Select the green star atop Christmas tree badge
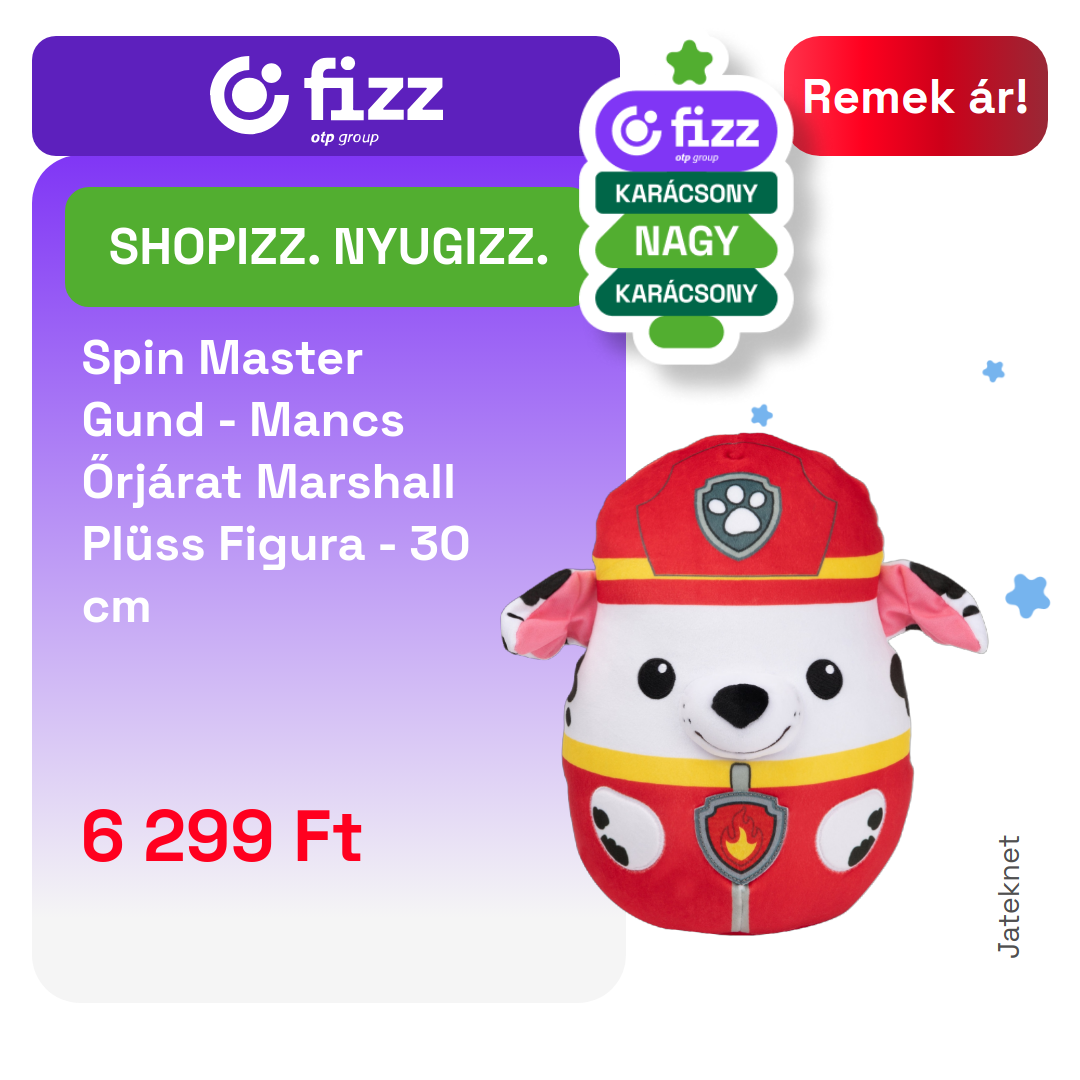 pyautogui.click(x=689, y=63)
